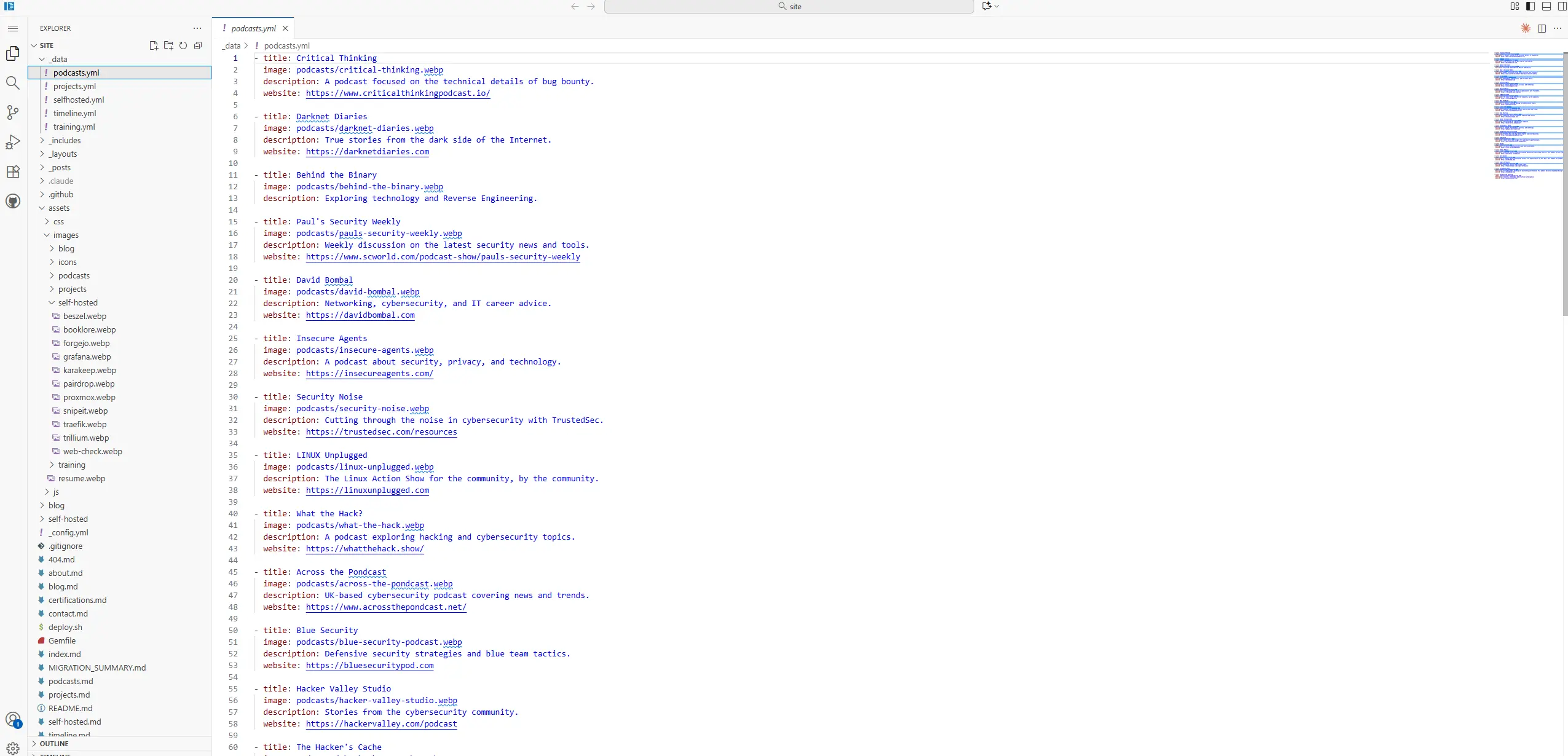
Task: Open MIGRATION_SUMMARY.md file
Action: [x=97, y=667]
